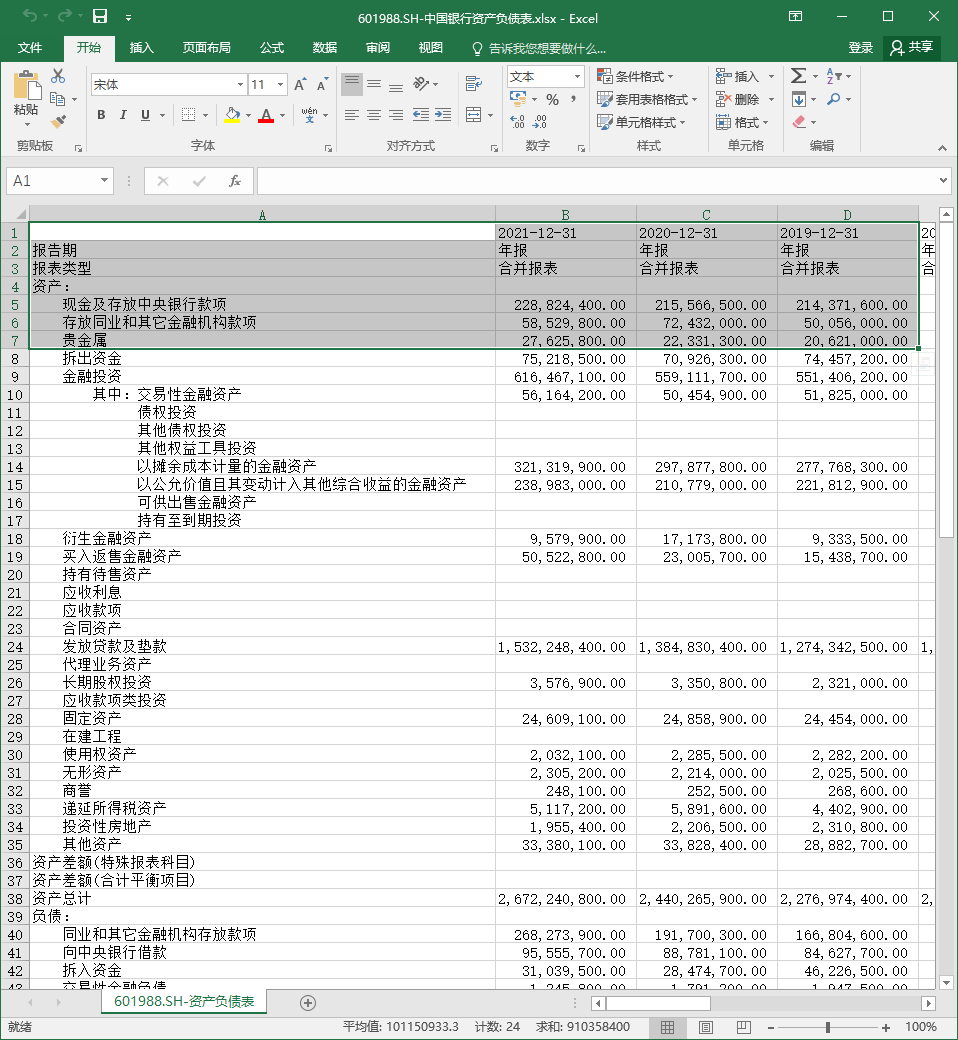Viewport: 958px width, 1040px height.
Task: Click the Sort and Filter icon
Action: click(x=834, y=76)
